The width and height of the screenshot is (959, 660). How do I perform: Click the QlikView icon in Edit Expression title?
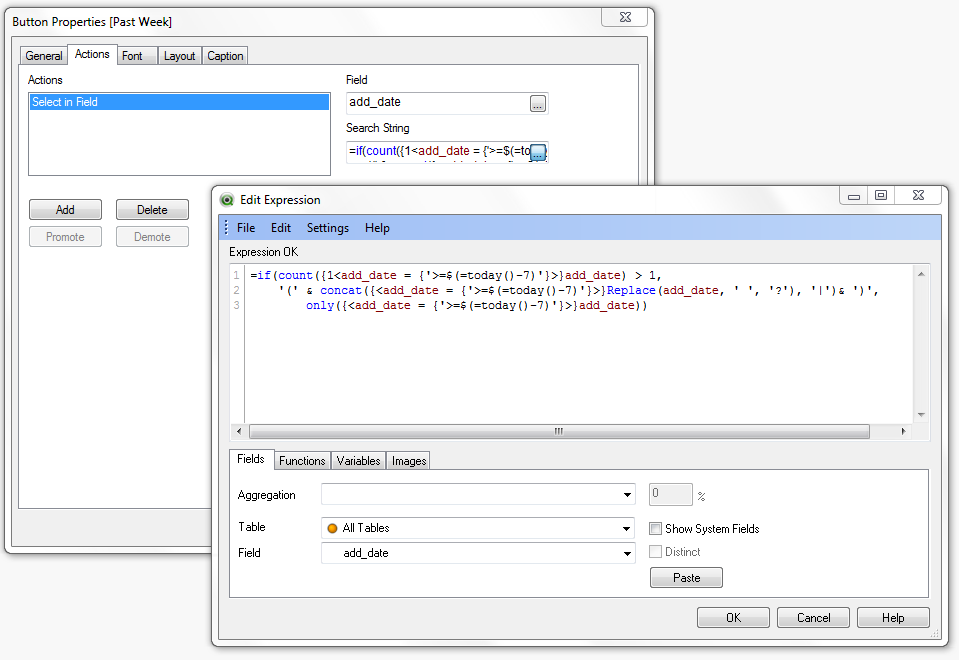[x=227, y=200]
